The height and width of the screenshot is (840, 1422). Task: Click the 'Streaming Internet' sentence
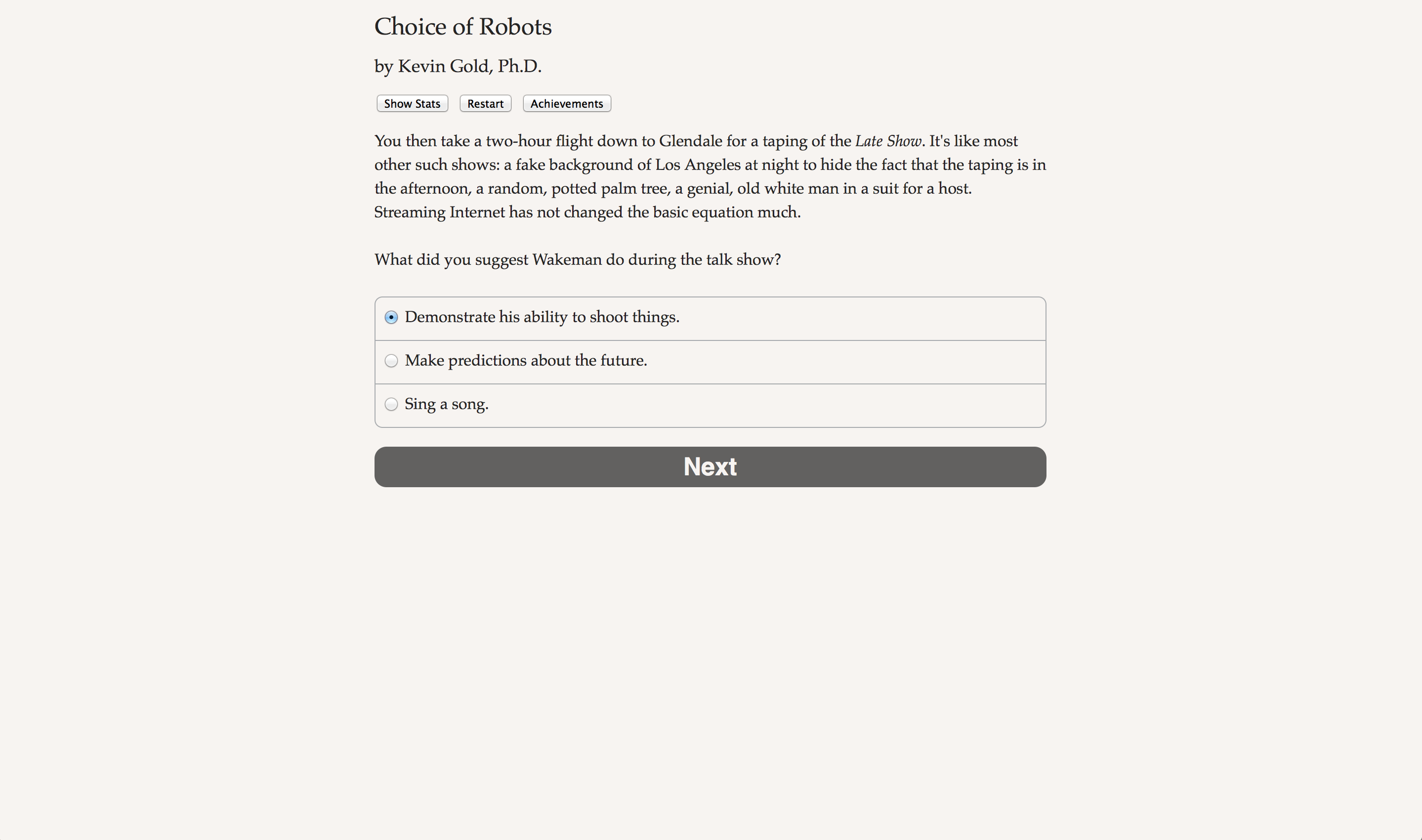click(587, 212)
